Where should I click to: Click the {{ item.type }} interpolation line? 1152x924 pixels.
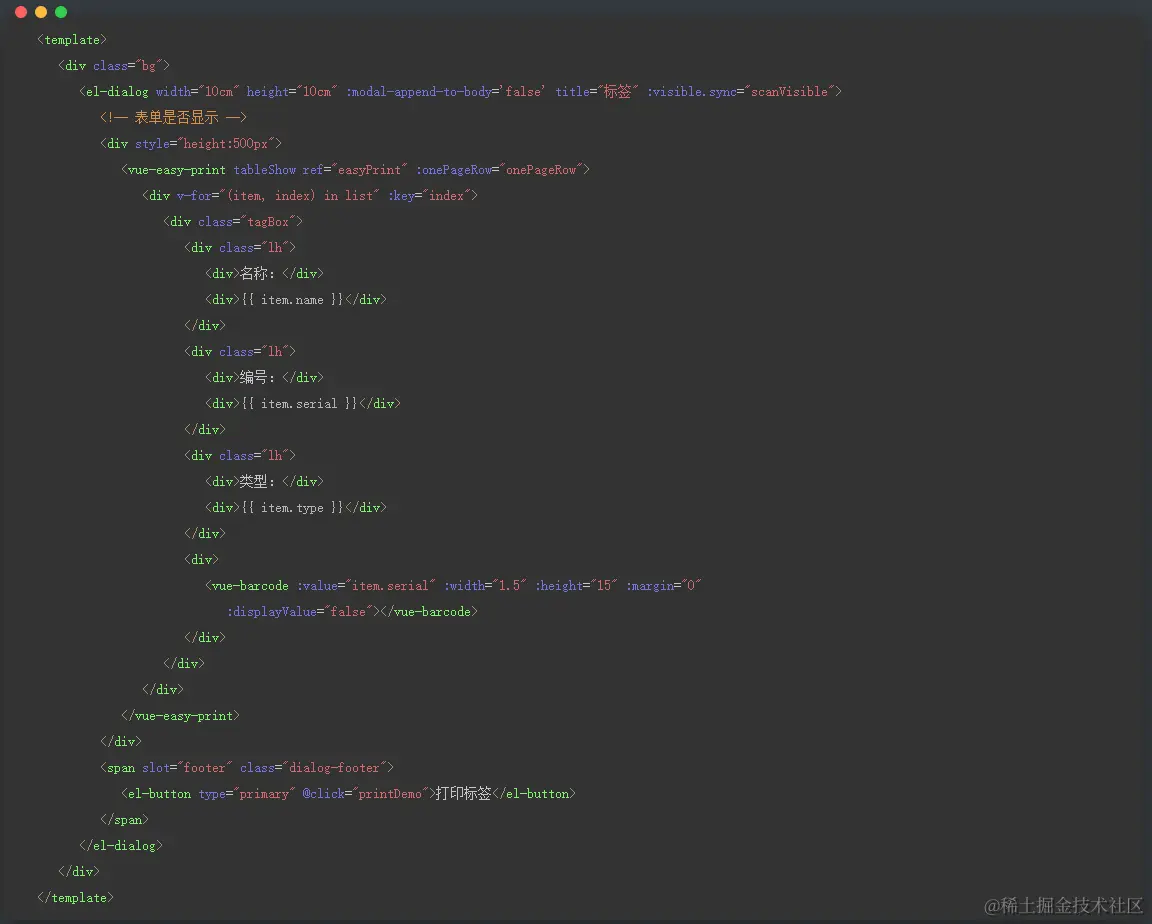[x=296, y=508]
